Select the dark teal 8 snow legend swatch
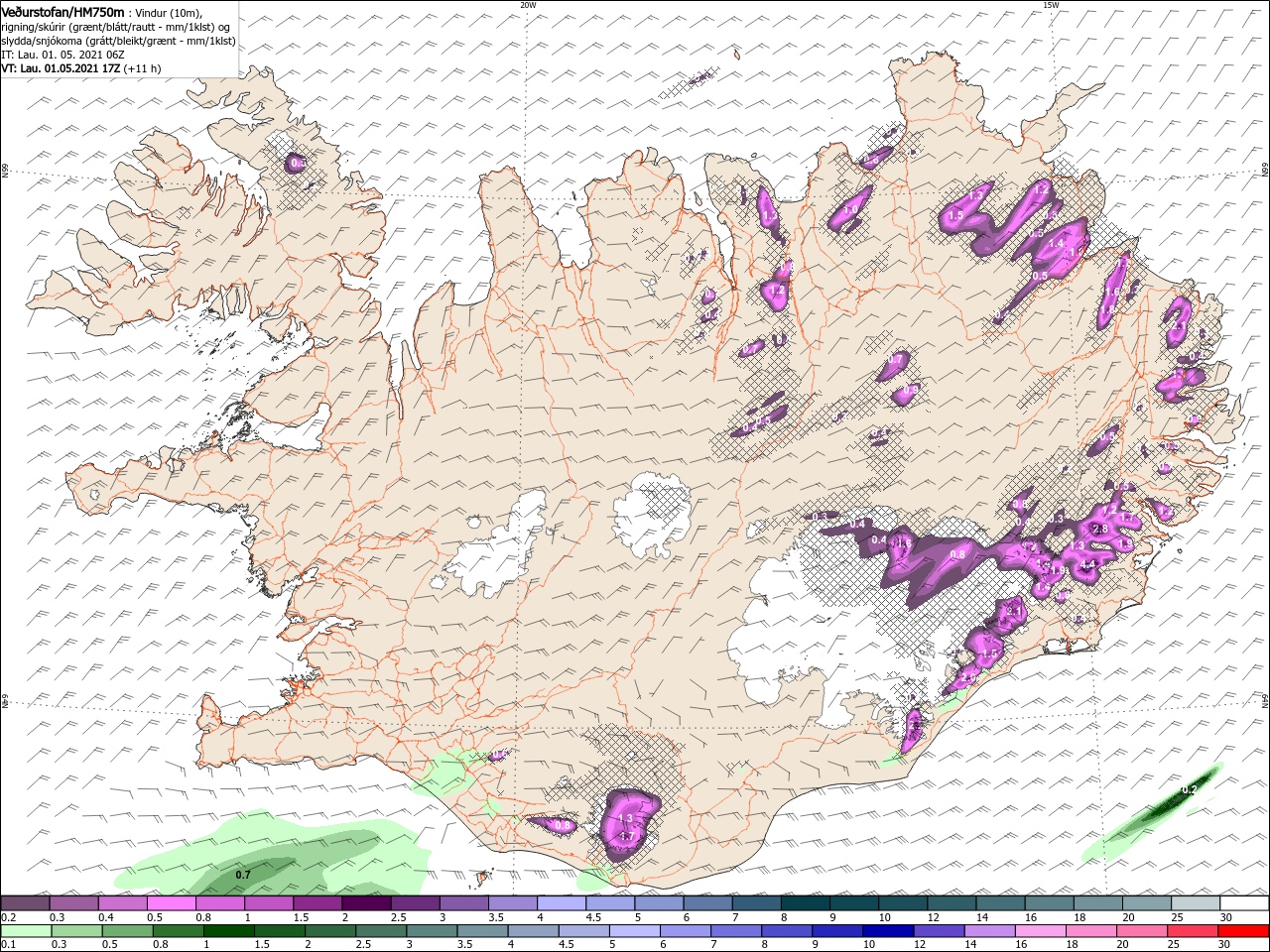Image resolution: width=1270 pixels, height=952 pixels. (805, 903)
